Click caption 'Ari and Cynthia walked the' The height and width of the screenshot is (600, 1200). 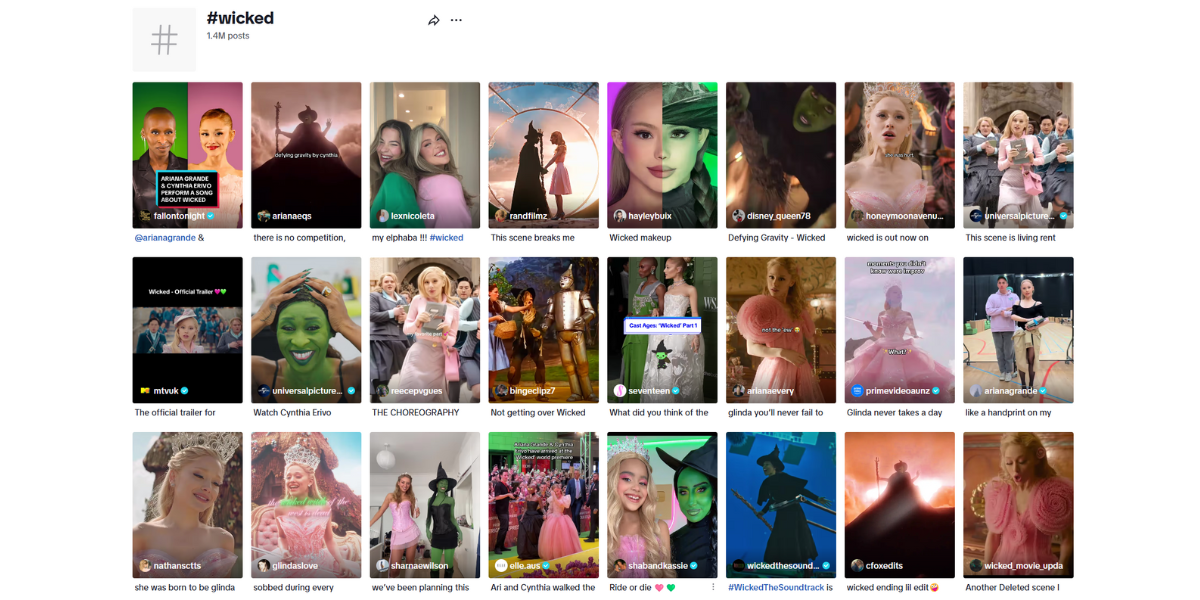pyautogui.click(x=543, y=588)
